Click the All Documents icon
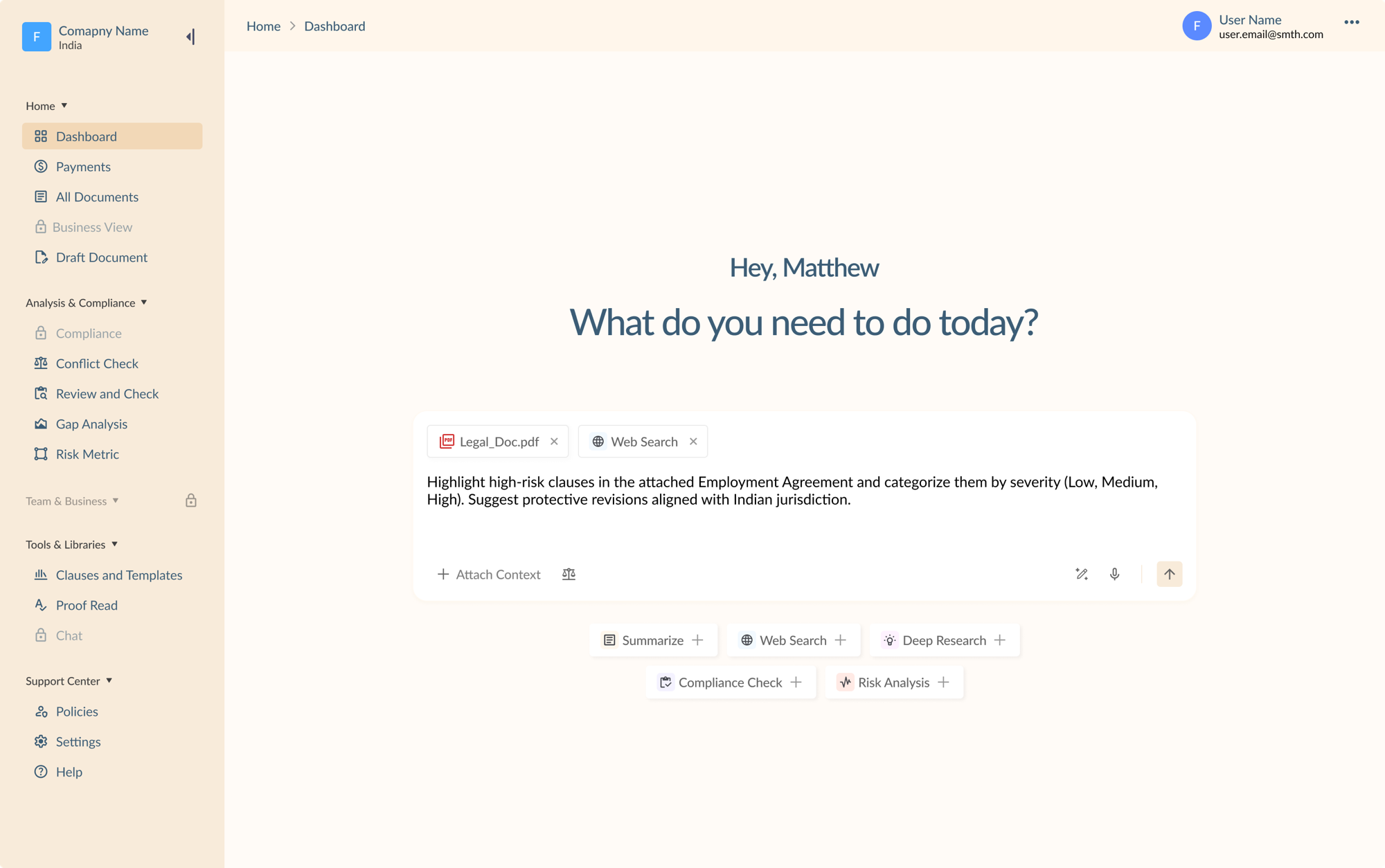The width and height of the screenshot is (1385, 868). tap(41, 197)
